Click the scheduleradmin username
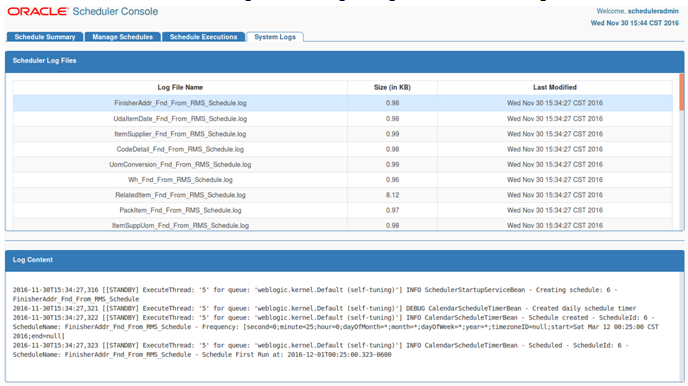 point(653,11)
